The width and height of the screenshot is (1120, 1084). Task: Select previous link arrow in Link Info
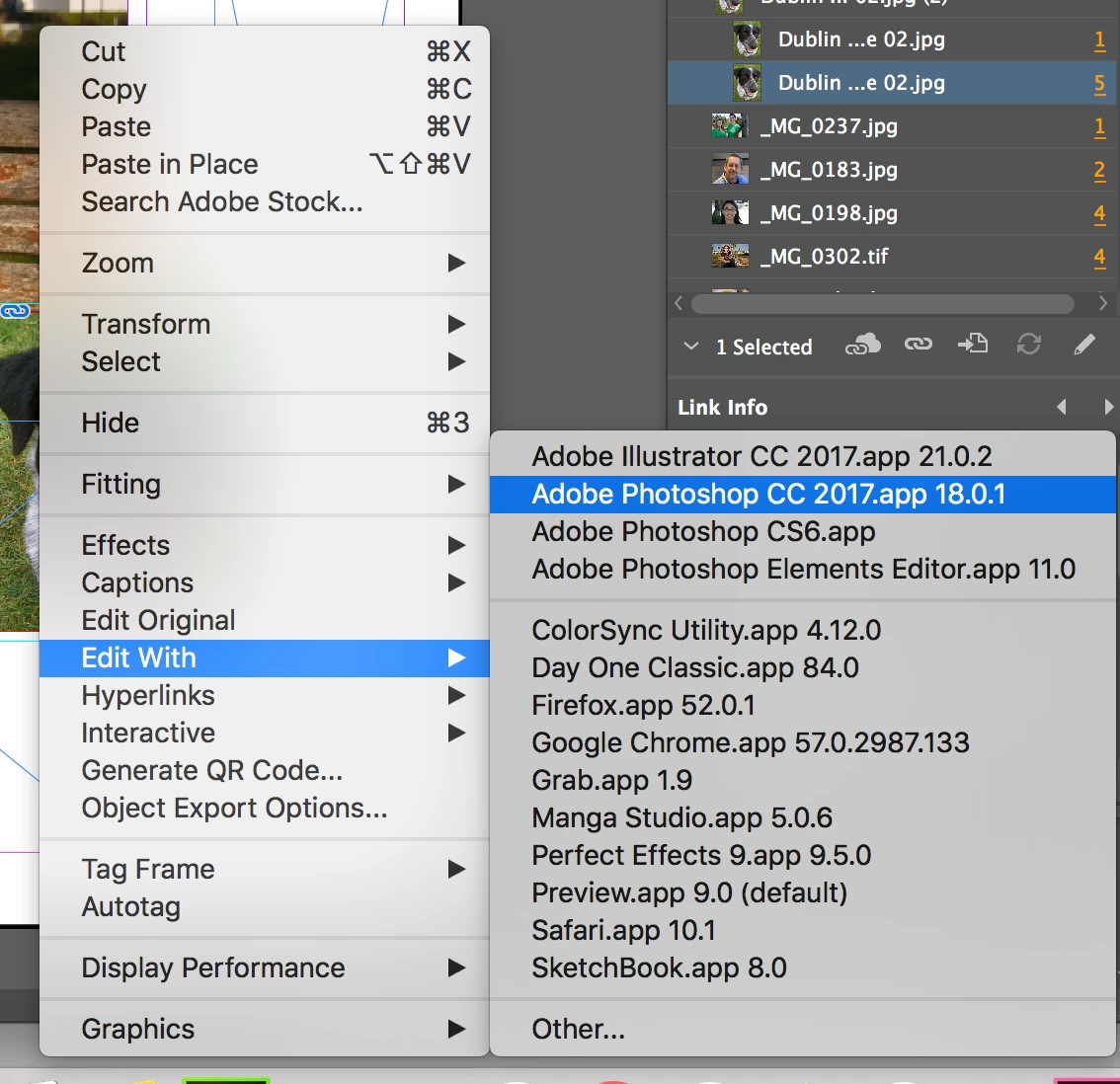[x=1062, y=407]
